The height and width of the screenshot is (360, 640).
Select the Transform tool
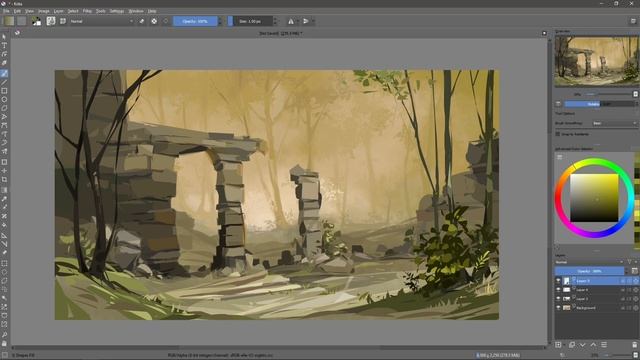click(4, 162)
